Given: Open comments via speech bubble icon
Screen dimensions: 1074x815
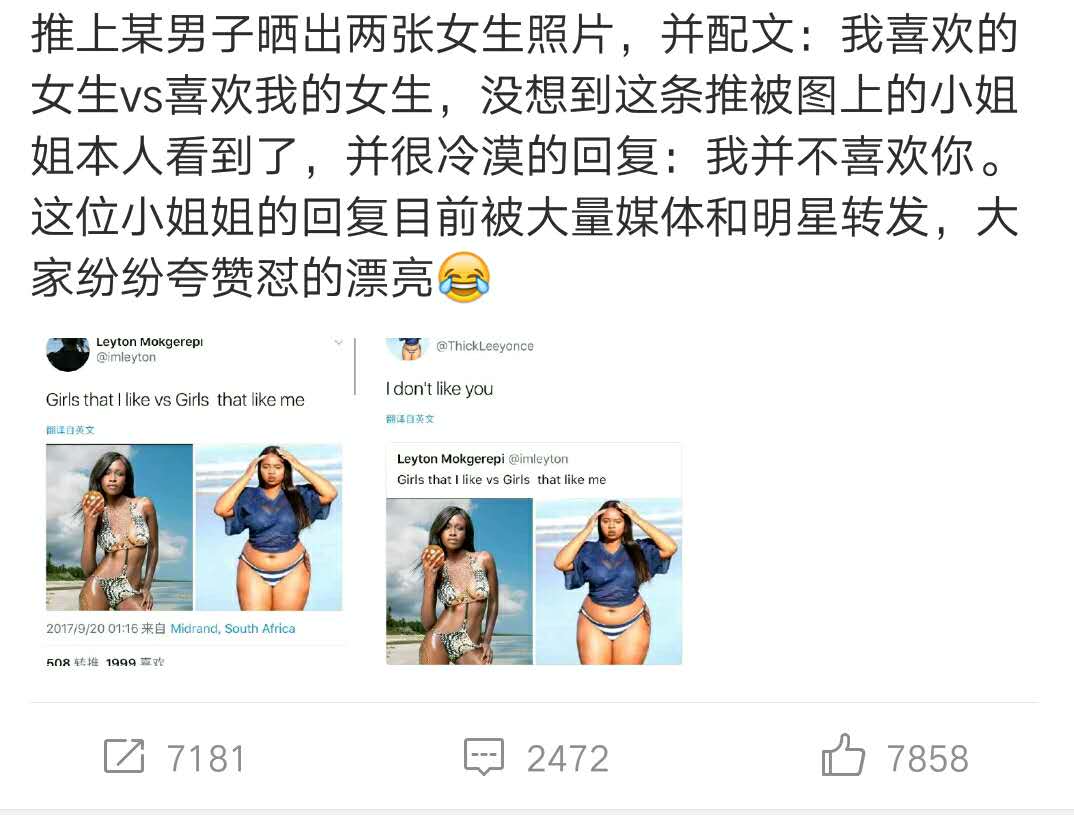Looking at the screenshot, I should click(x=484, y=757).
